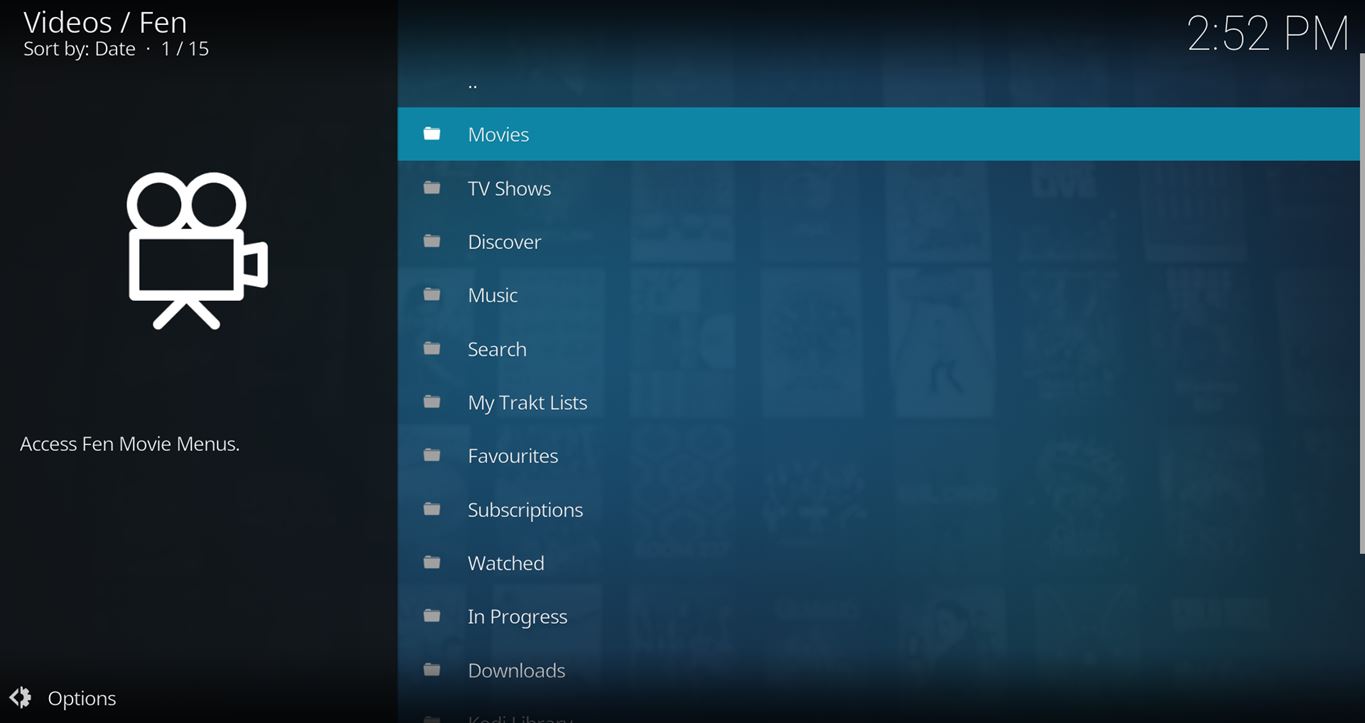
Task: Click the Options button label
Action: coord(82,699)
